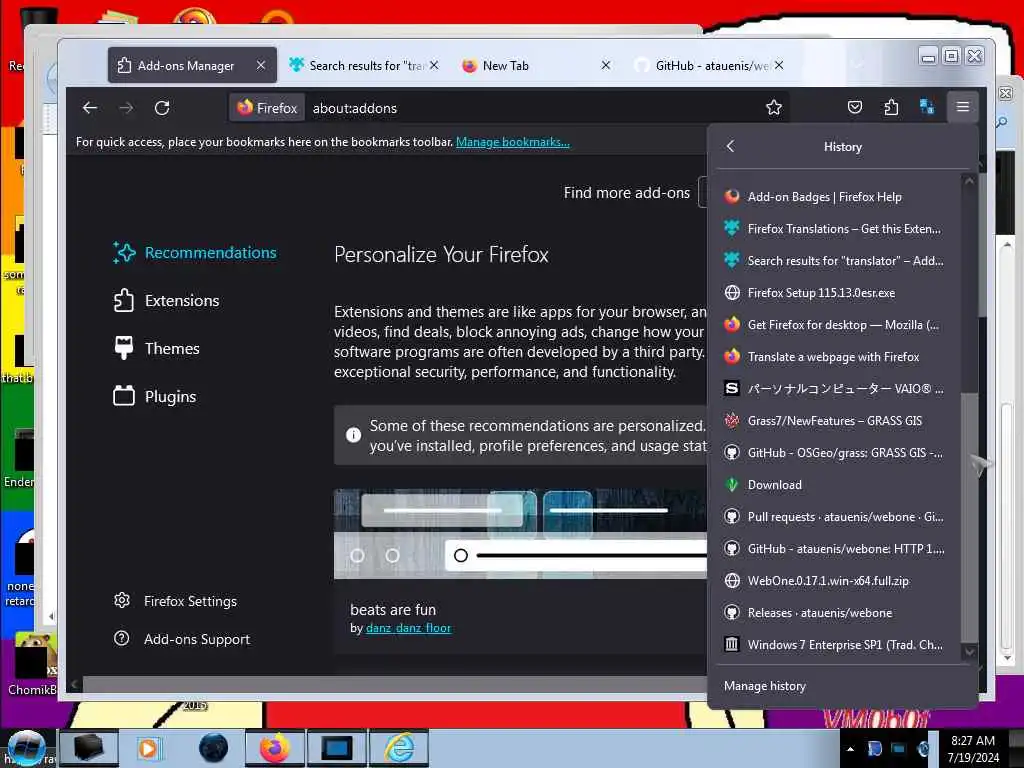Open Firefox Settings from sidebar
Viewport: 1024px width, 768px height.
[x=175, y=601]
